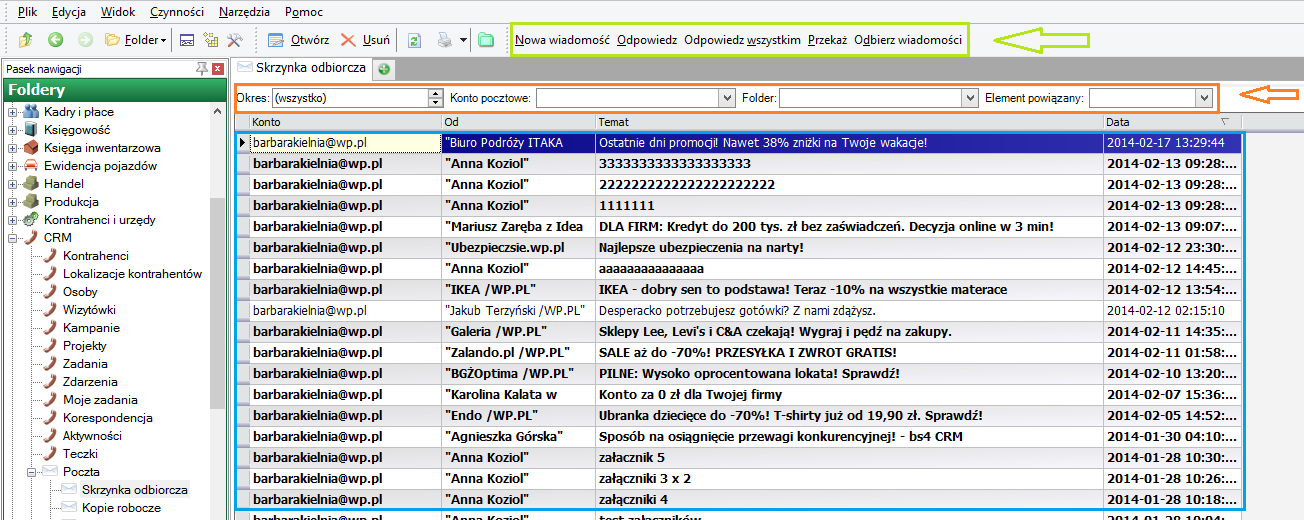
Task: Collapse the Poczta tree node
Action: pos(32,472)
